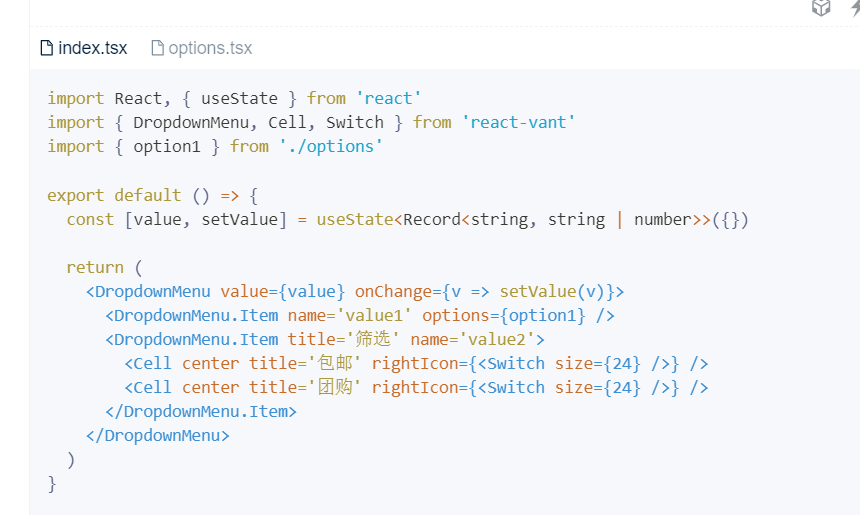Click the file icon beside index.tsx
The height and width of the screenshot is (515, 860).
click(46, 48)
